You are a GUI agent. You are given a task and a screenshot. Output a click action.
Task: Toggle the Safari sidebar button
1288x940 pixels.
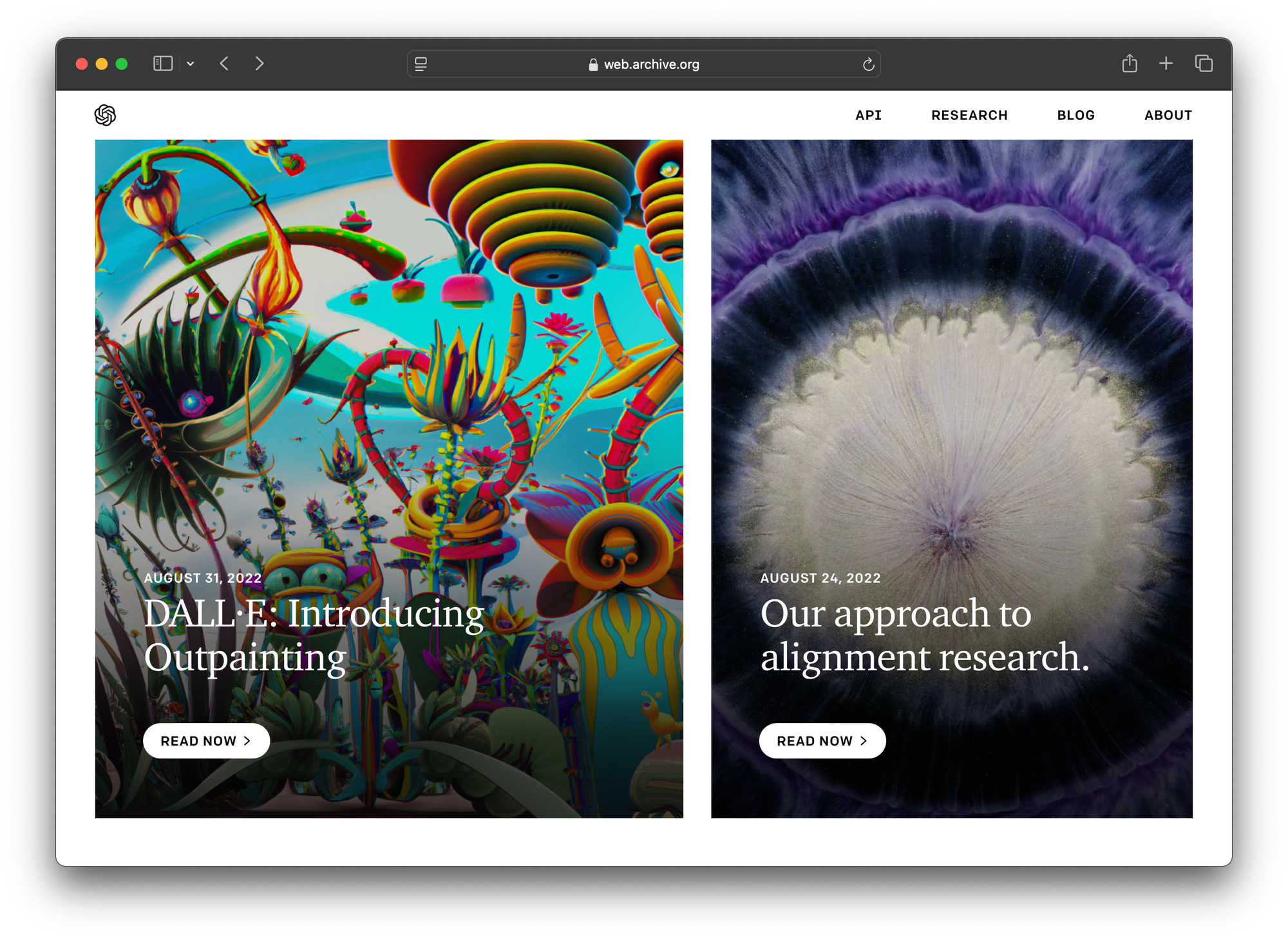163,64
